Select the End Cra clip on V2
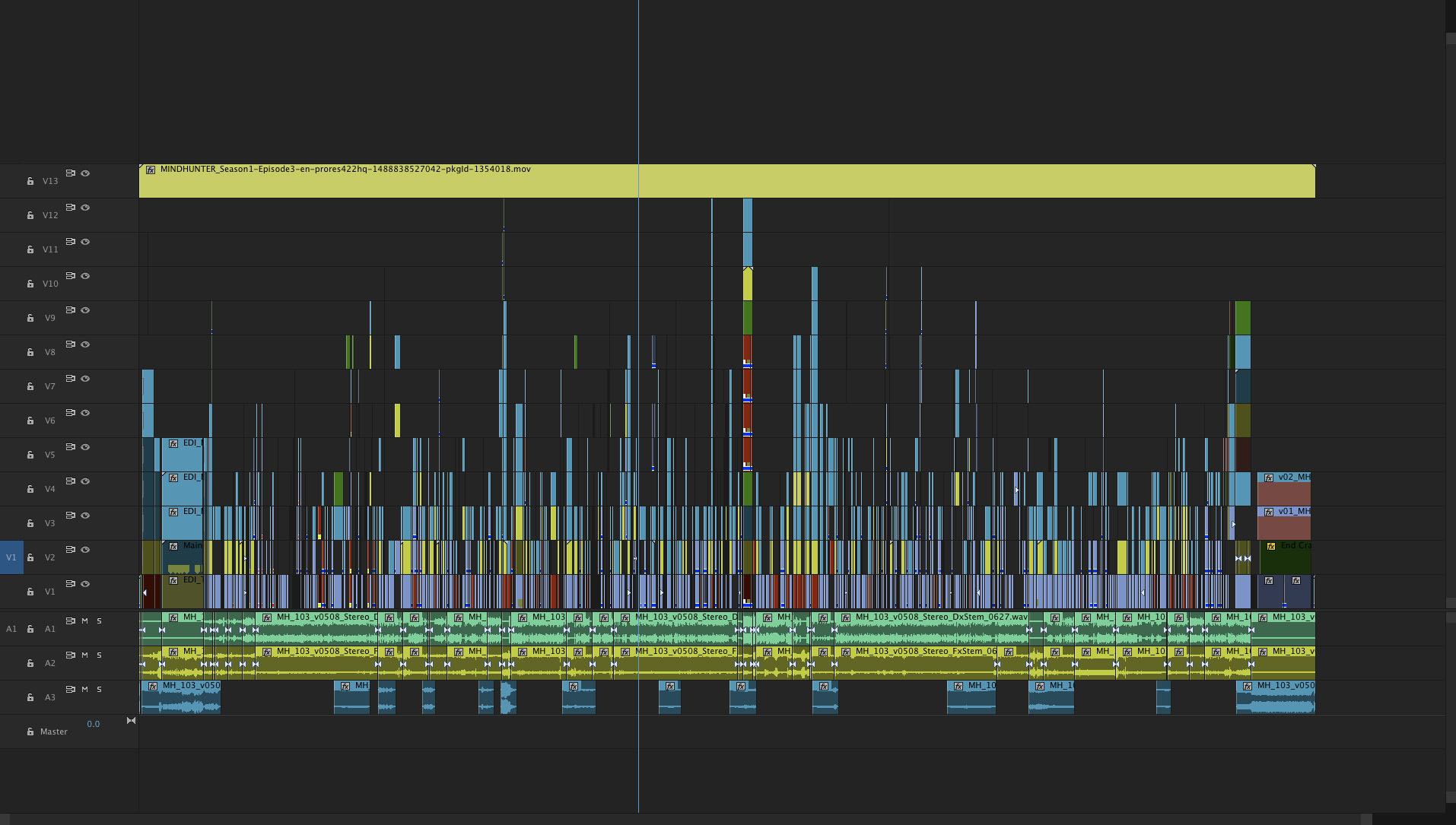1456x825 pixels. [1286, 557]
